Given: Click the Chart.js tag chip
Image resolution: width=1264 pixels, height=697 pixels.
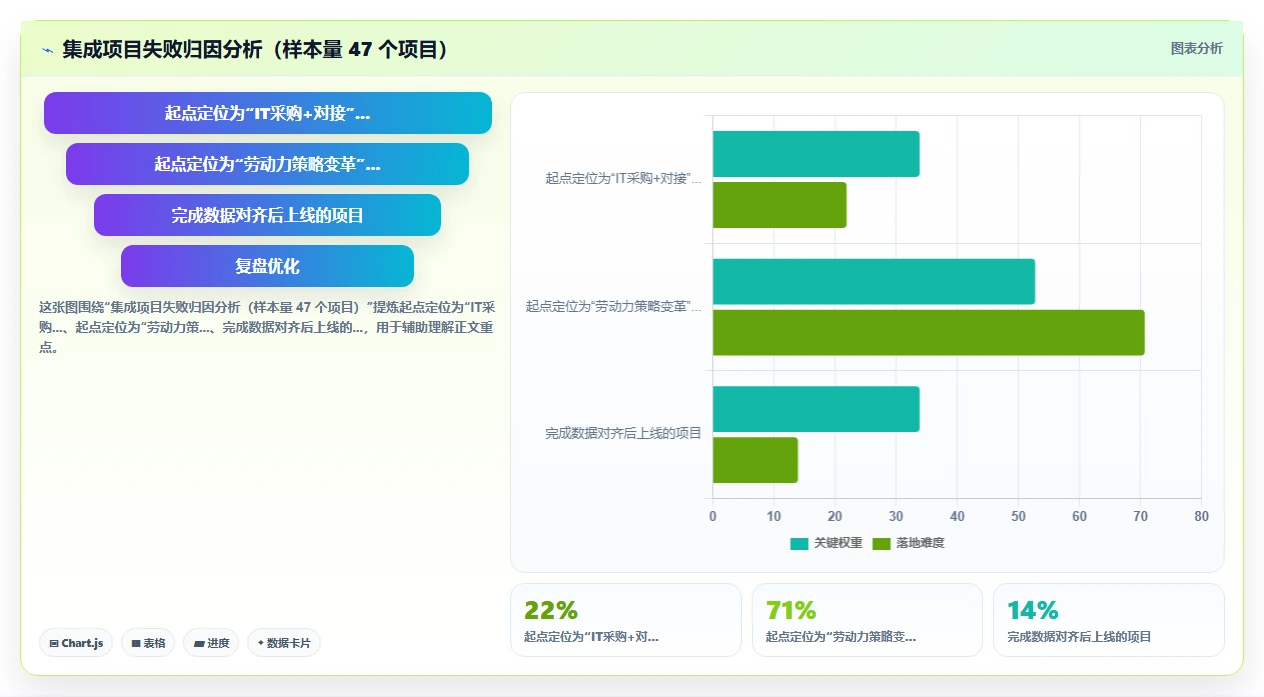Looking at the screenshot, I should click(x=76, y=643).
